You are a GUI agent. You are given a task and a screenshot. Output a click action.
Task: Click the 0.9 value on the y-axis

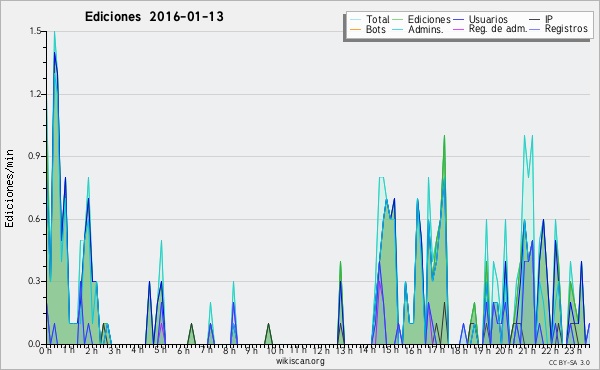click(x=35, y=156)
